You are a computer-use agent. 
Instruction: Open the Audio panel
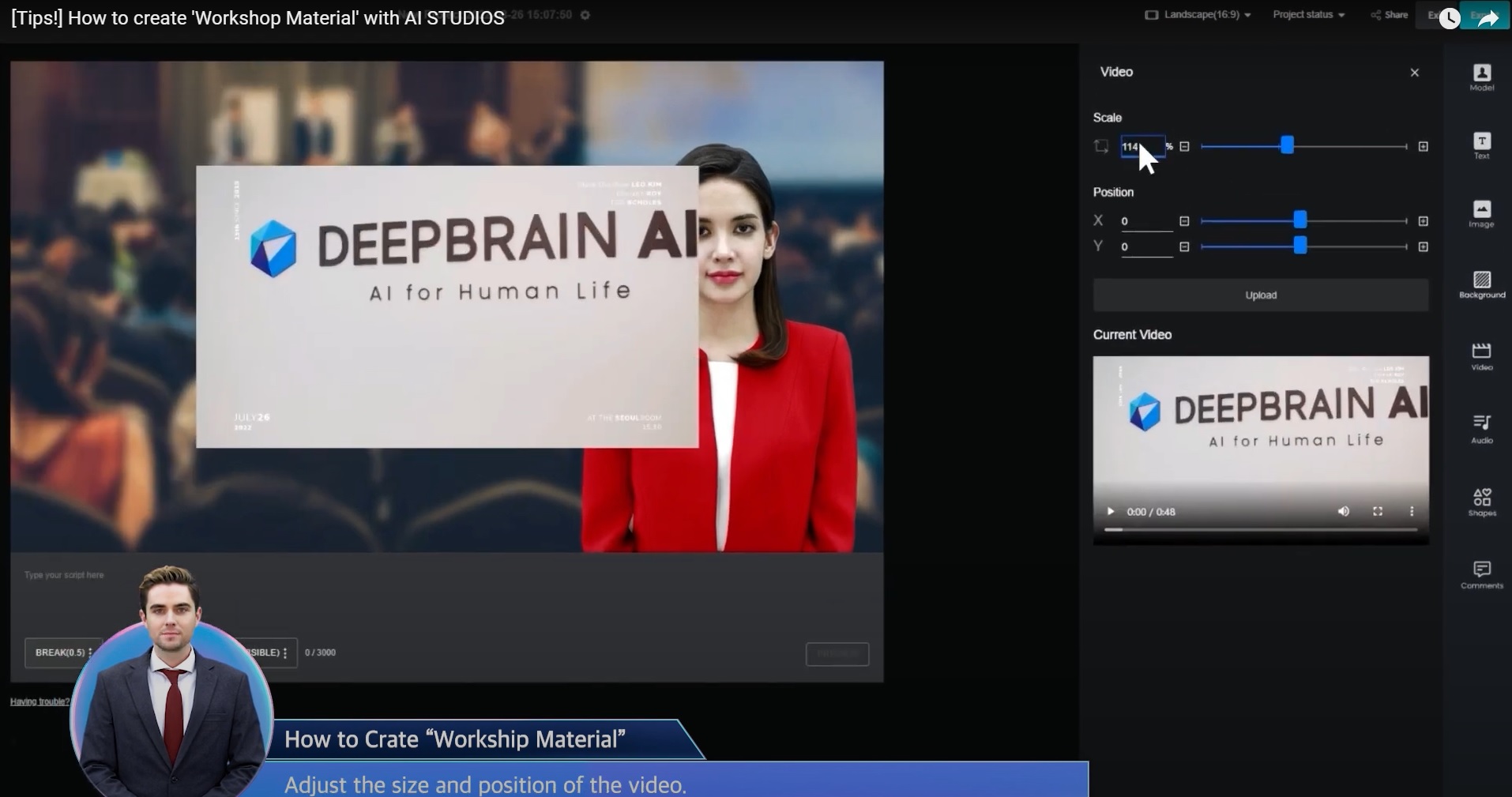pyautogui.click(x=1482, y=429)
